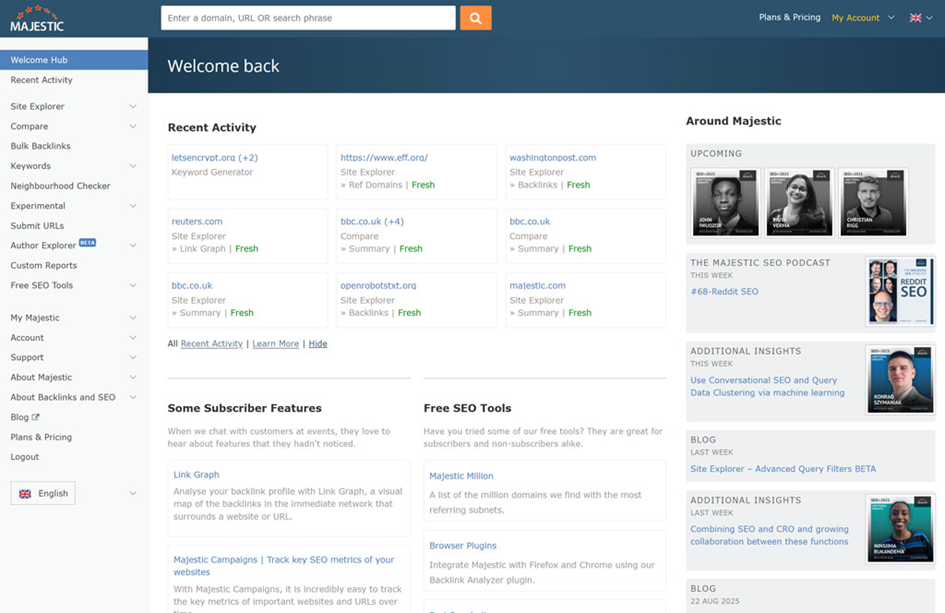Expand the Account sidebar section
This screenshot has height=613, width=945.
[x=133, y=338]
